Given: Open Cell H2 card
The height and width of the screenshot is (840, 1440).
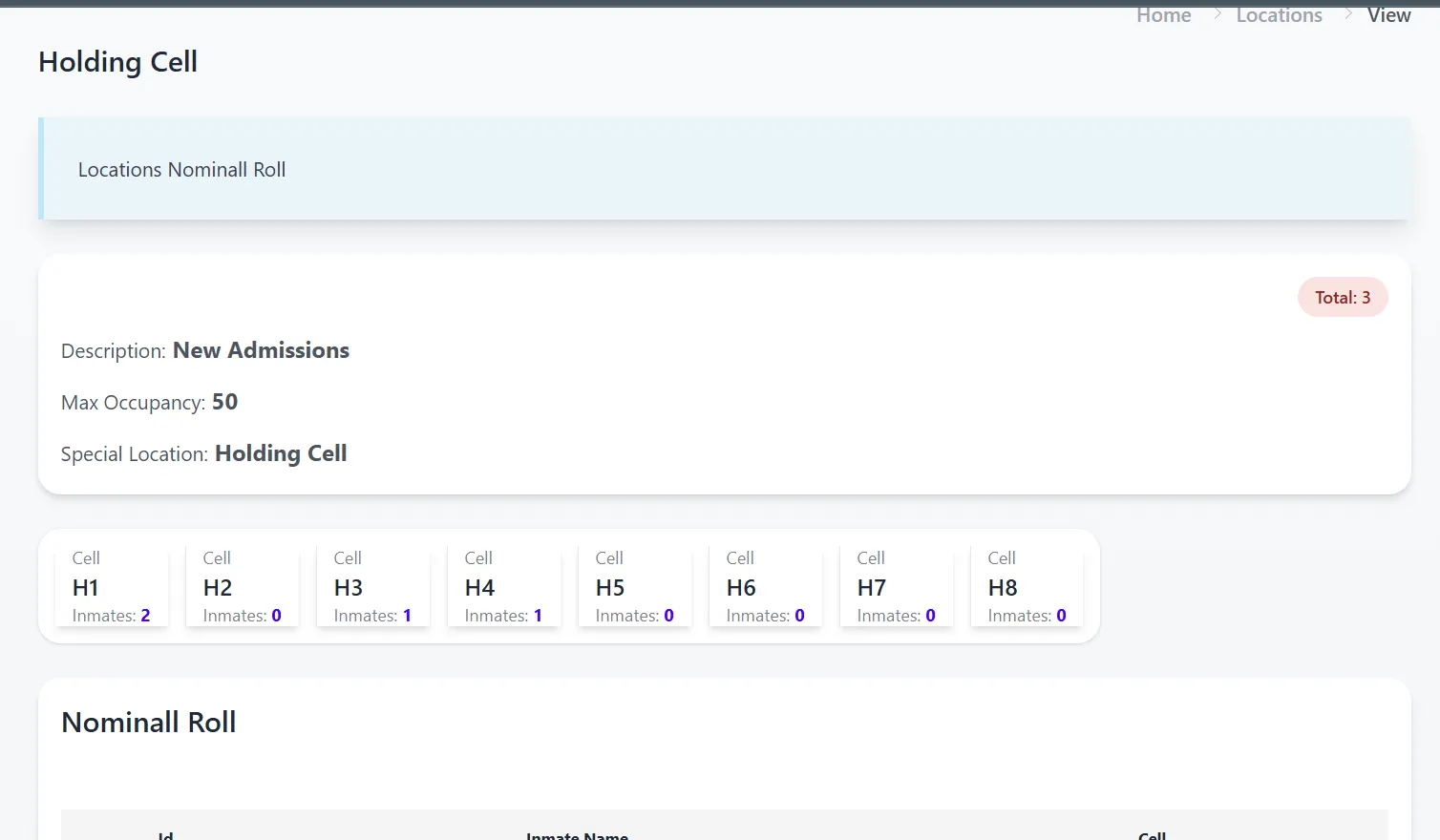Looking at the screenshot, I should click(242, 585).
